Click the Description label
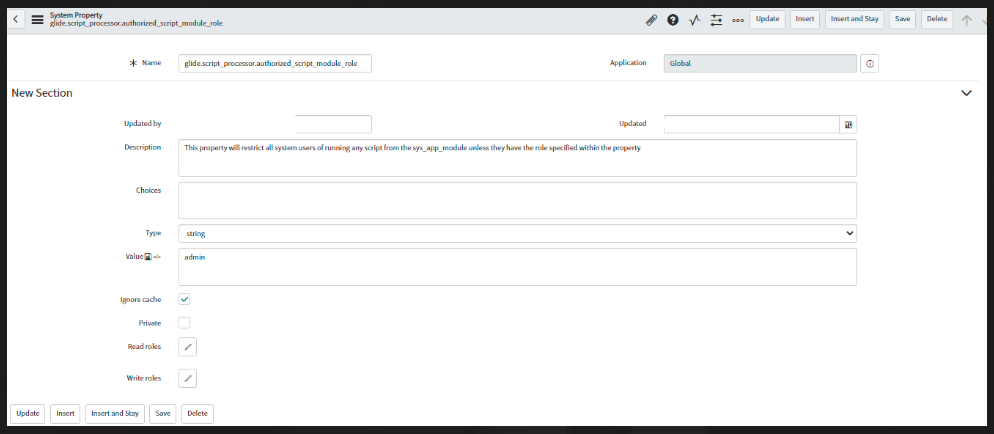 pos(143,147)
